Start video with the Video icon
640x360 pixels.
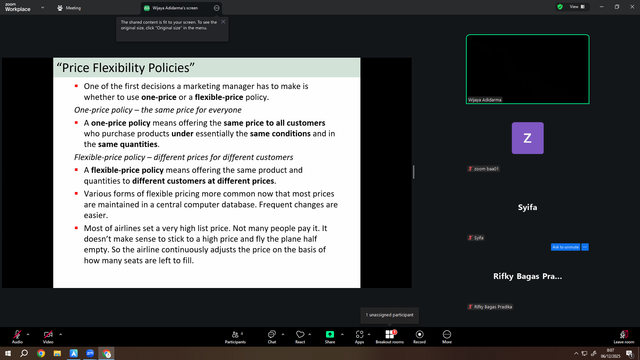point(48,334)
